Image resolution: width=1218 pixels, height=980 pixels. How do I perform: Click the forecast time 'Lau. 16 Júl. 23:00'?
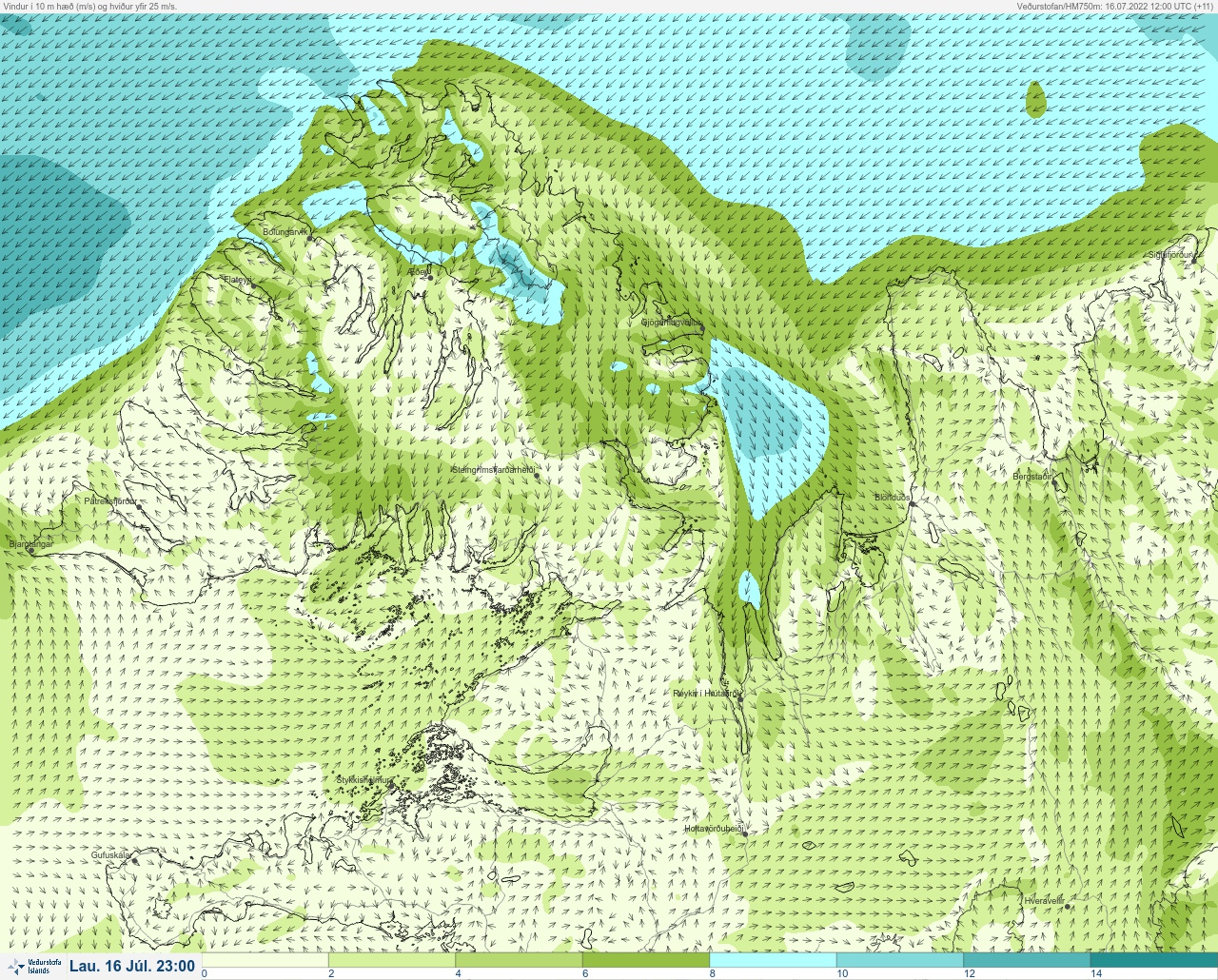point(132,967)
